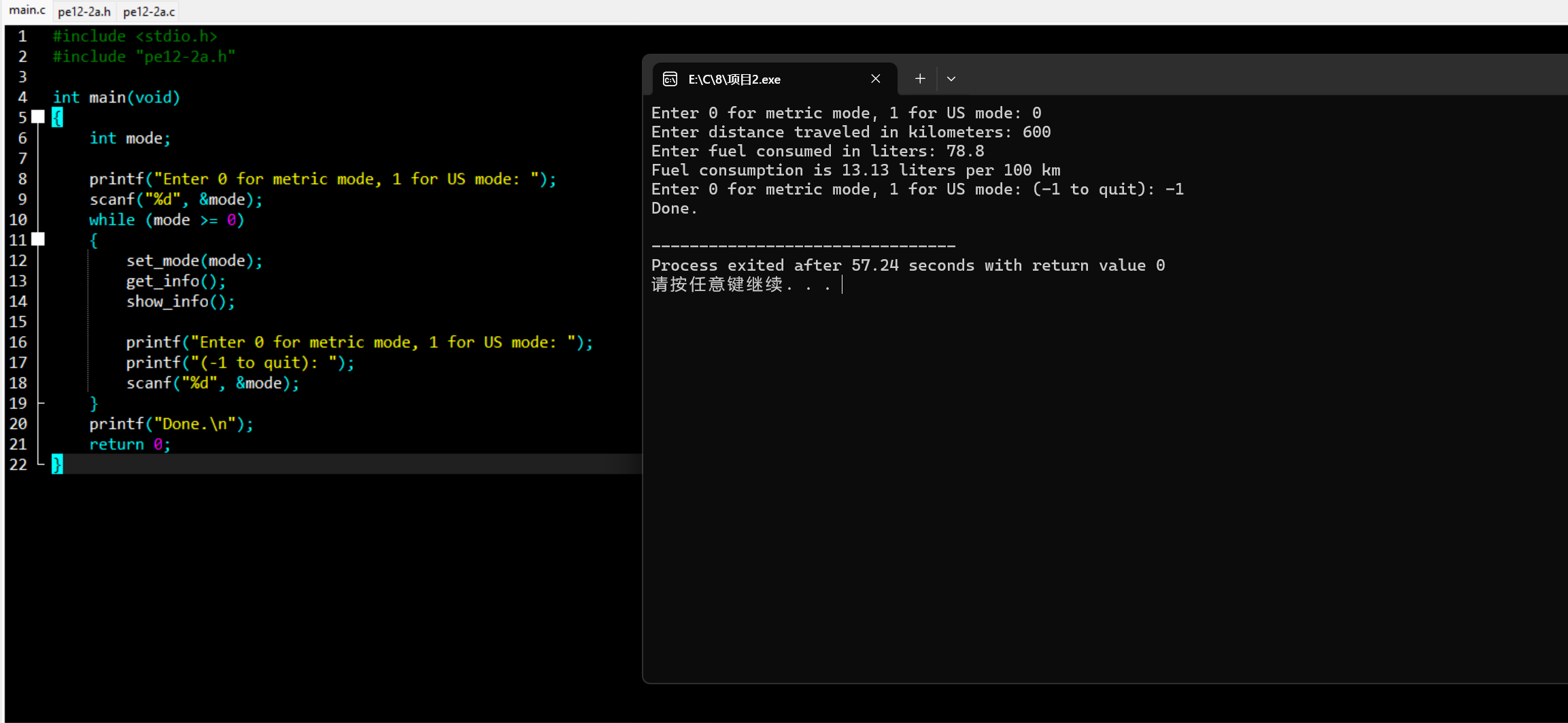This screenshot has width=1568, height=723.
Task: Collapse the main function fold marker on line 5
Action: point(39,117)
